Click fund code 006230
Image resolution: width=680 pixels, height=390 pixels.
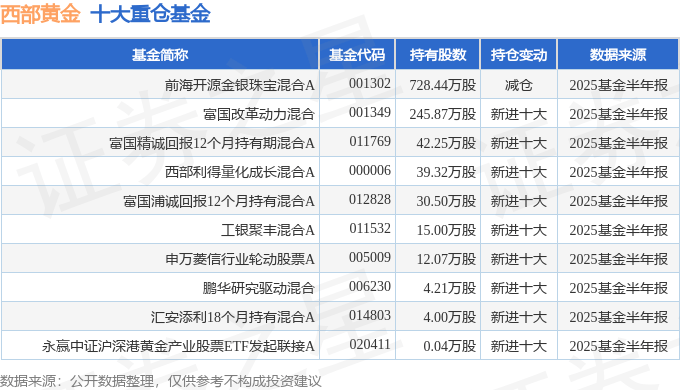click(x=370, y=286)
